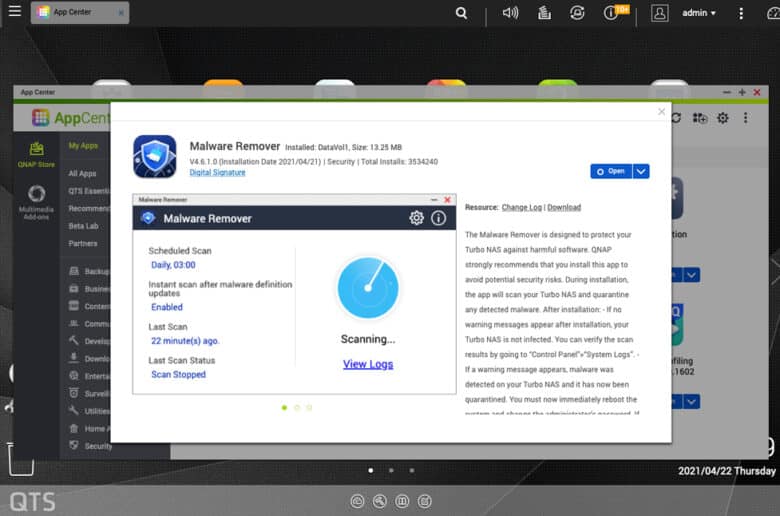Click the admin user profile icon
The height and width of the screenshot is (516, 780).
click(x=660, y=13)
